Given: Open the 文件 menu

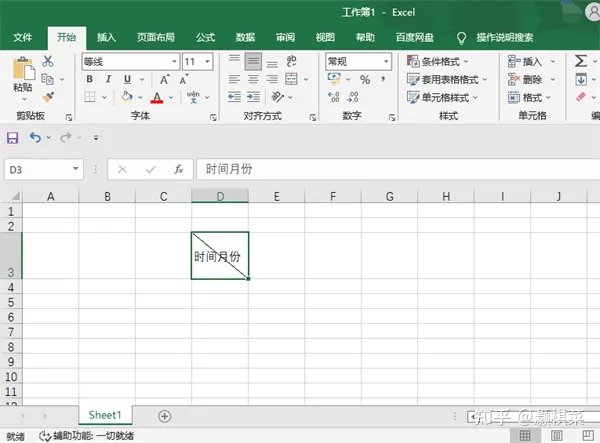Looking at the screenshot, I should coord(23,37).
